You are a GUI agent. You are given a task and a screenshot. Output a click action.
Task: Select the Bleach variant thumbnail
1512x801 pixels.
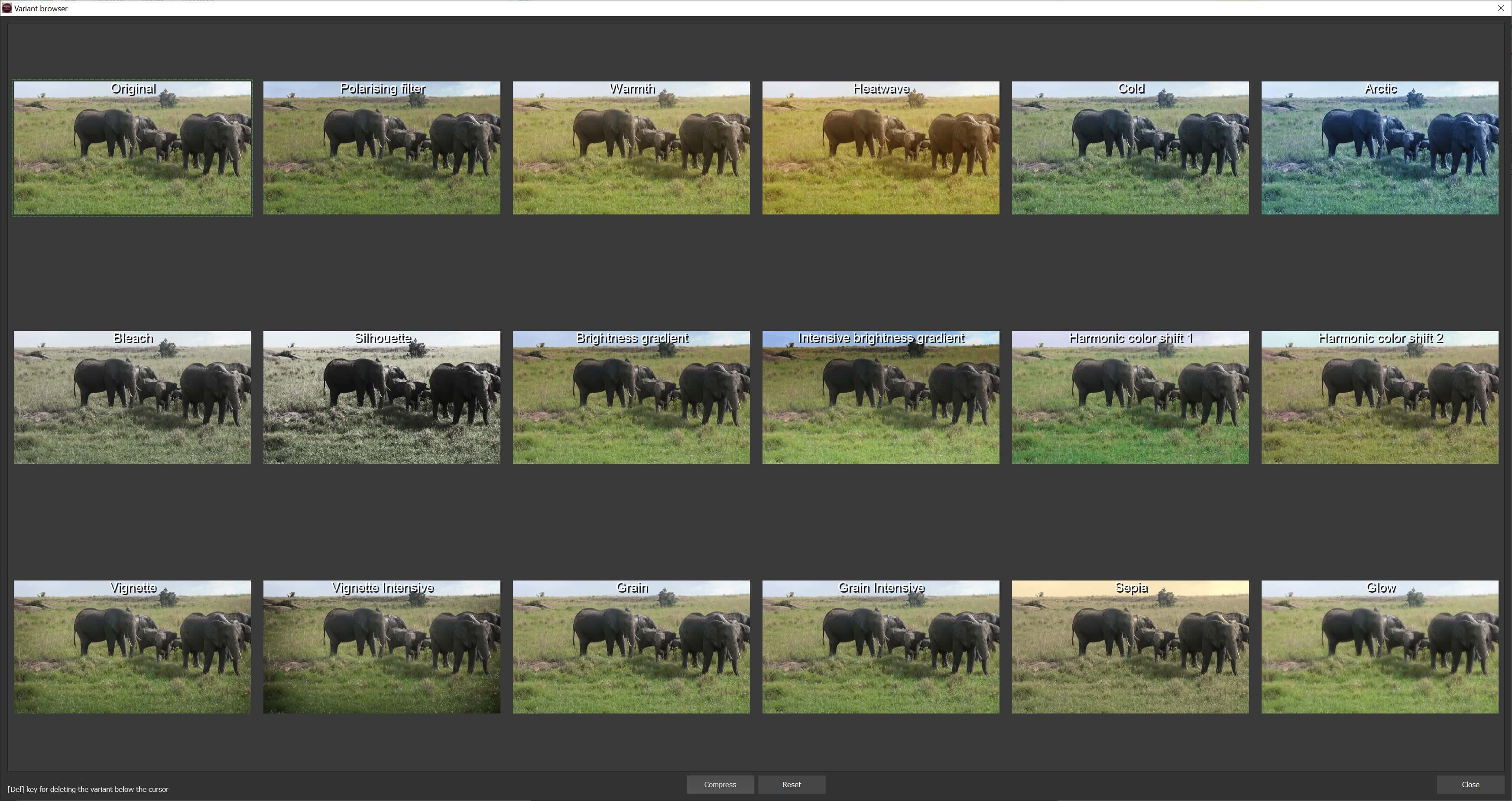coord(132,397)
